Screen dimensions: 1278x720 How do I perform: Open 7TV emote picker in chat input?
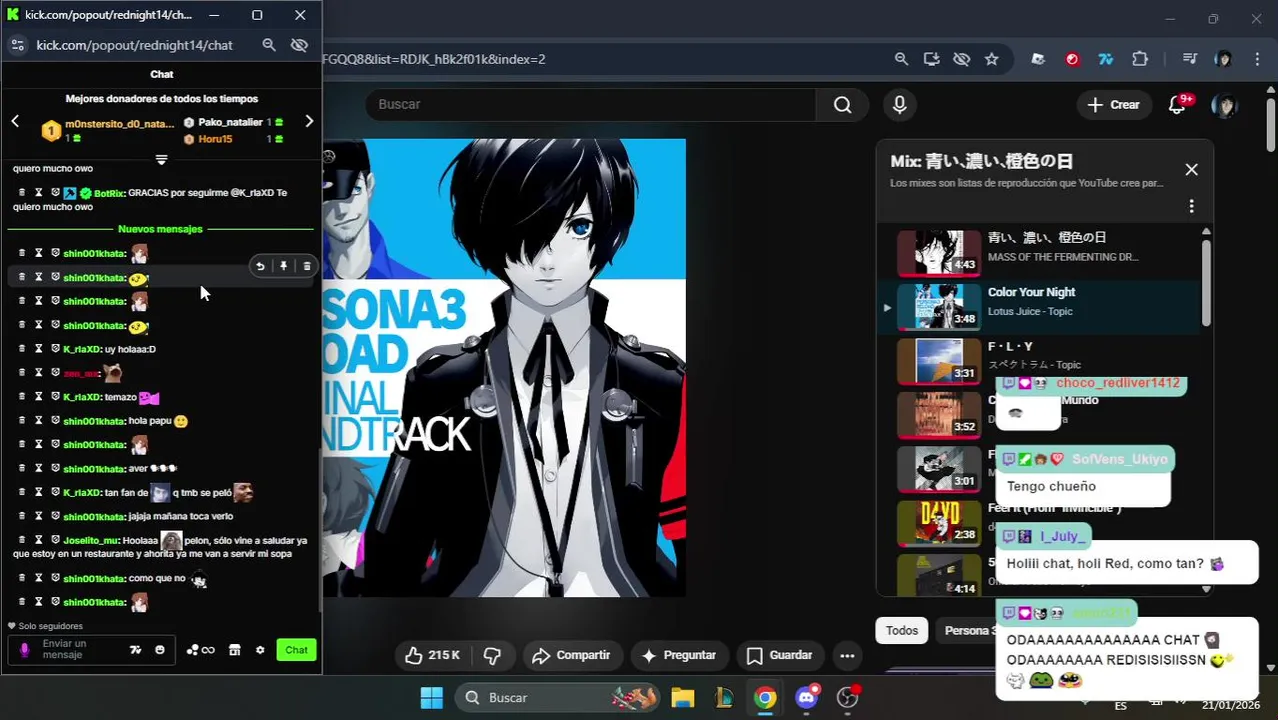pos(136,650)
